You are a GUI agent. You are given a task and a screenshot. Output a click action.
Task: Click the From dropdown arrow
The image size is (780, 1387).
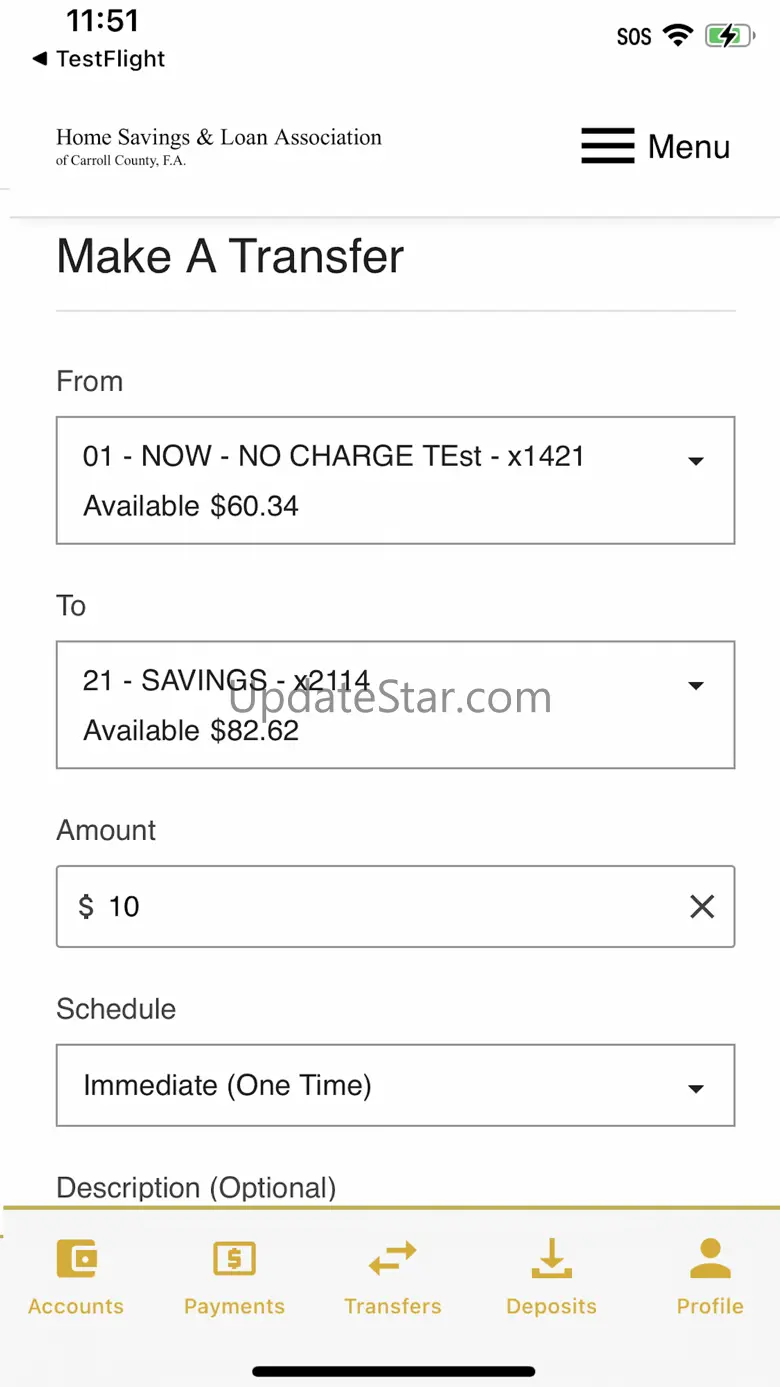(696, 461)
